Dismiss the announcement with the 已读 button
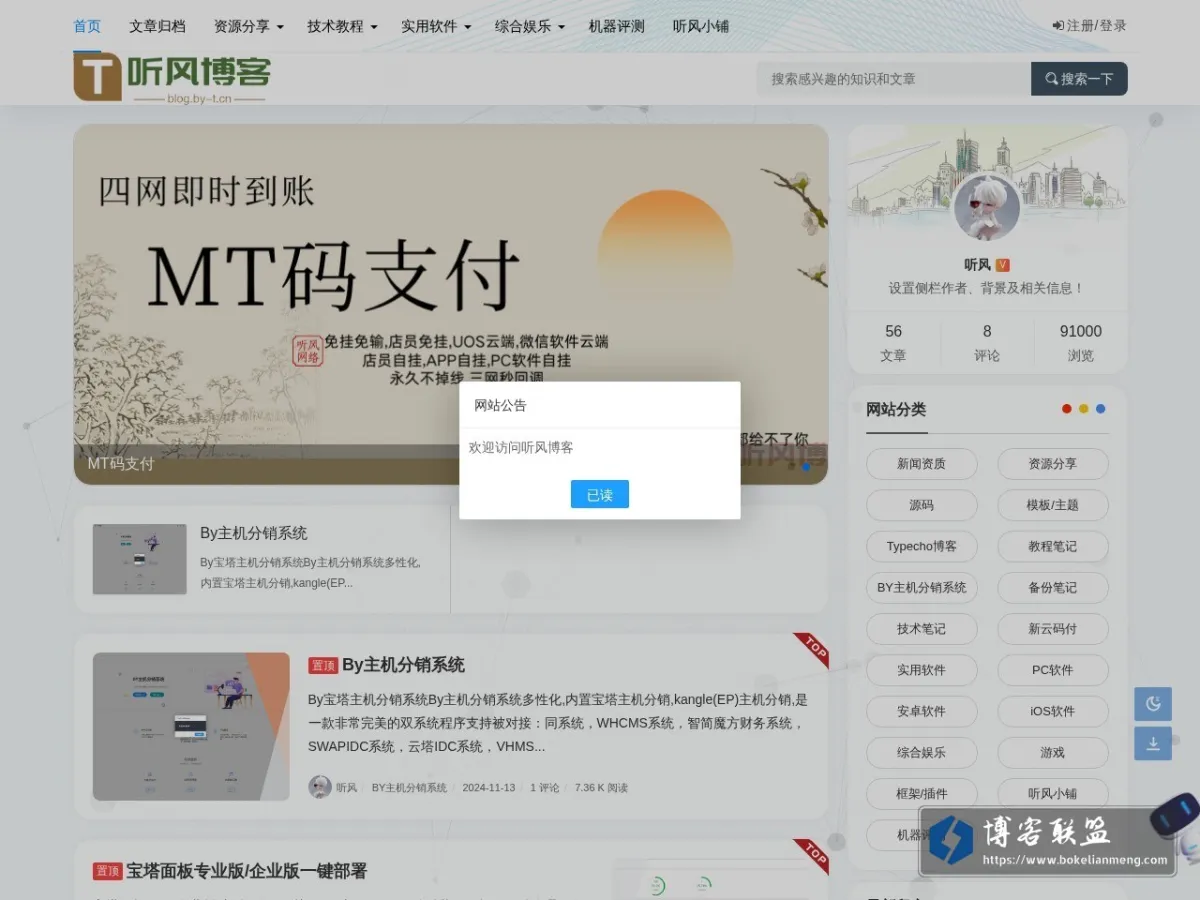 [x=600, y=494]
